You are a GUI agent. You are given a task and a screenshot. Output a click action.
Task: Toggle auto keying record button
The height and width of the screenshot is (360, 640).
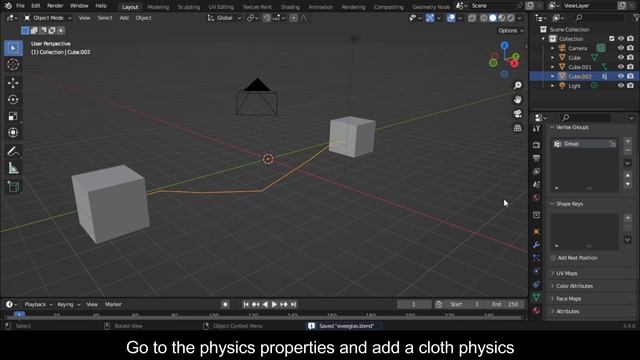(x=225, y=304)
